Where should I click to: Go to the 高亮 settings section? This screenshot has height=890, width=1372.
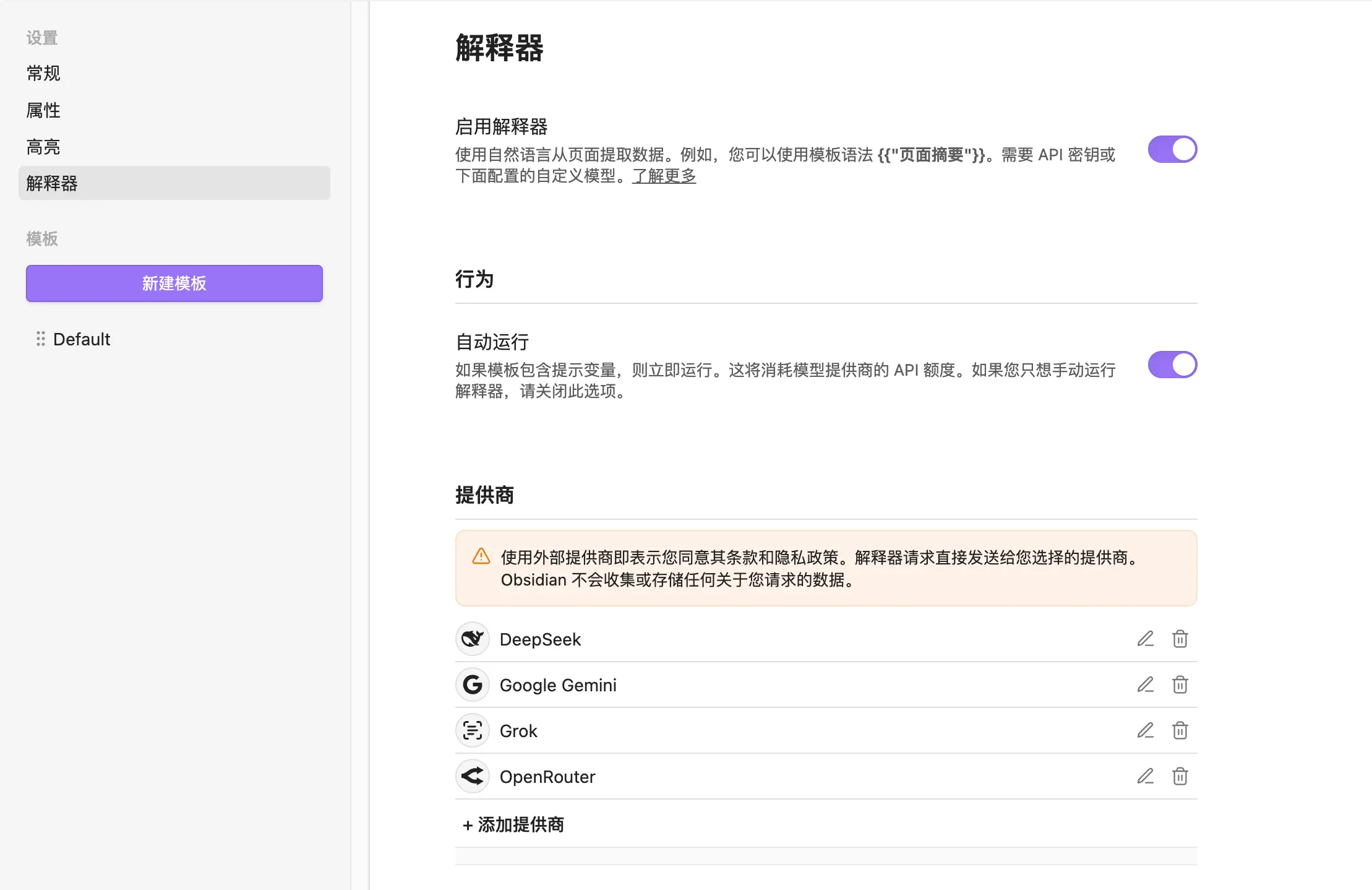[43, 147]
